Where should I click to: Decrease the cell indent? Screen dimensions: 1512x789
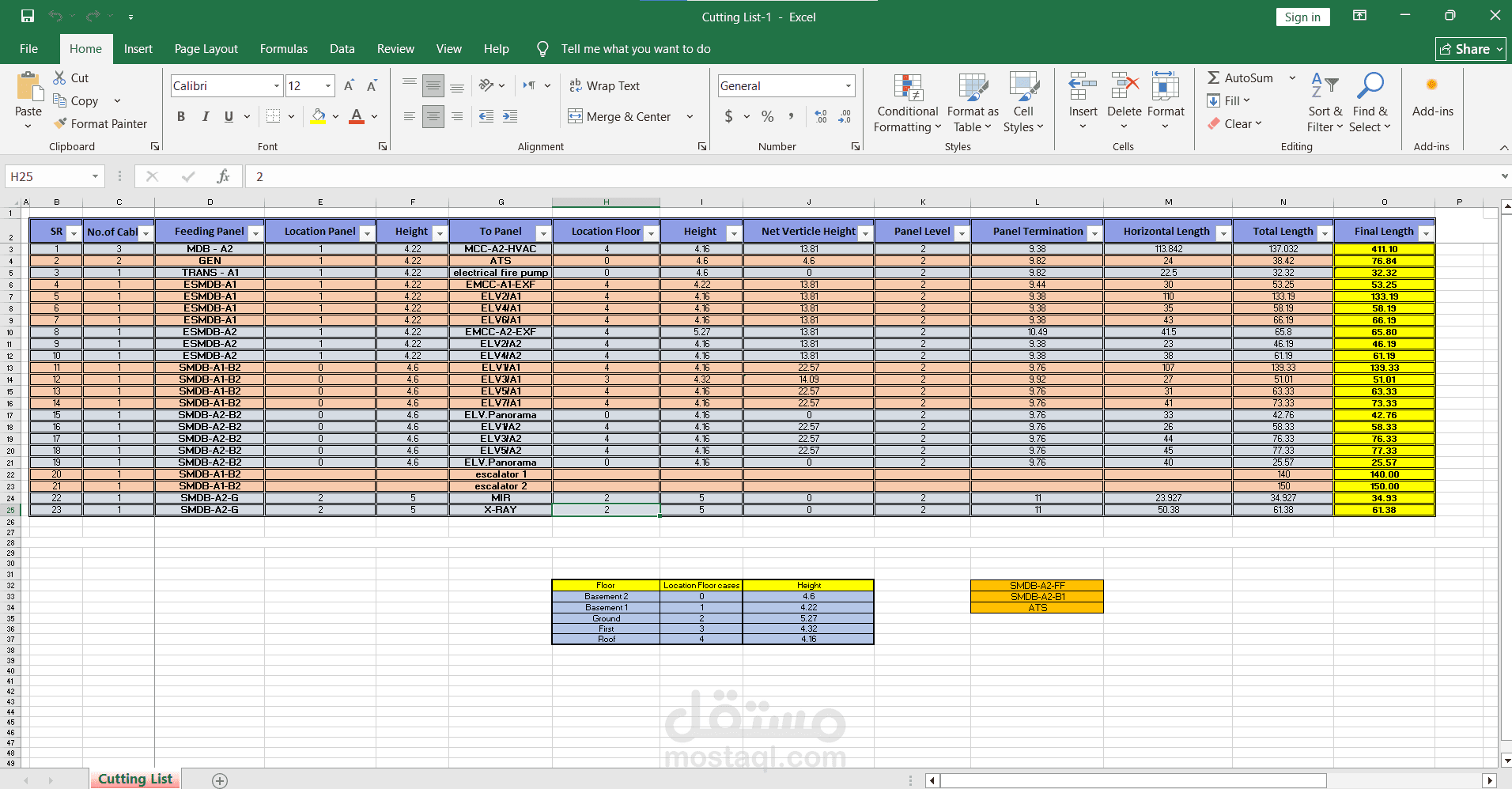486,116
